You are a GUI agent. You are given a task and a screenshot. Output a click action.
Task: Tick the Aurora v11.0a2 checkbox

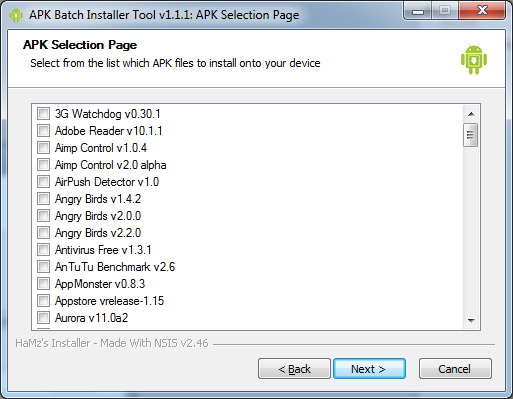click(x=43, y=317)
